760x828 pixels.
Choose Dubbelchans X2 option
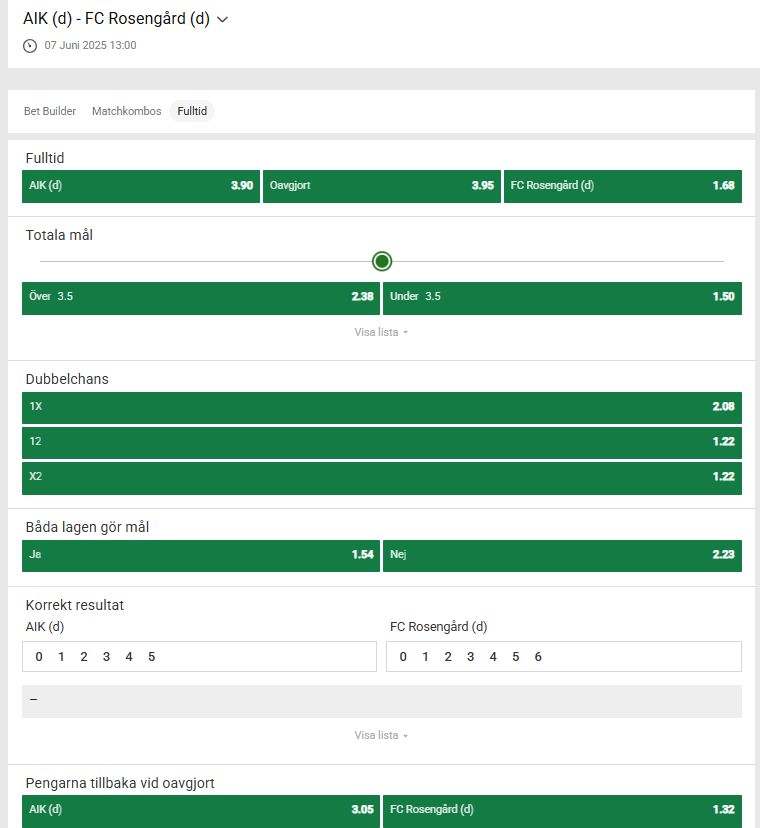click(x=381, y=477)
